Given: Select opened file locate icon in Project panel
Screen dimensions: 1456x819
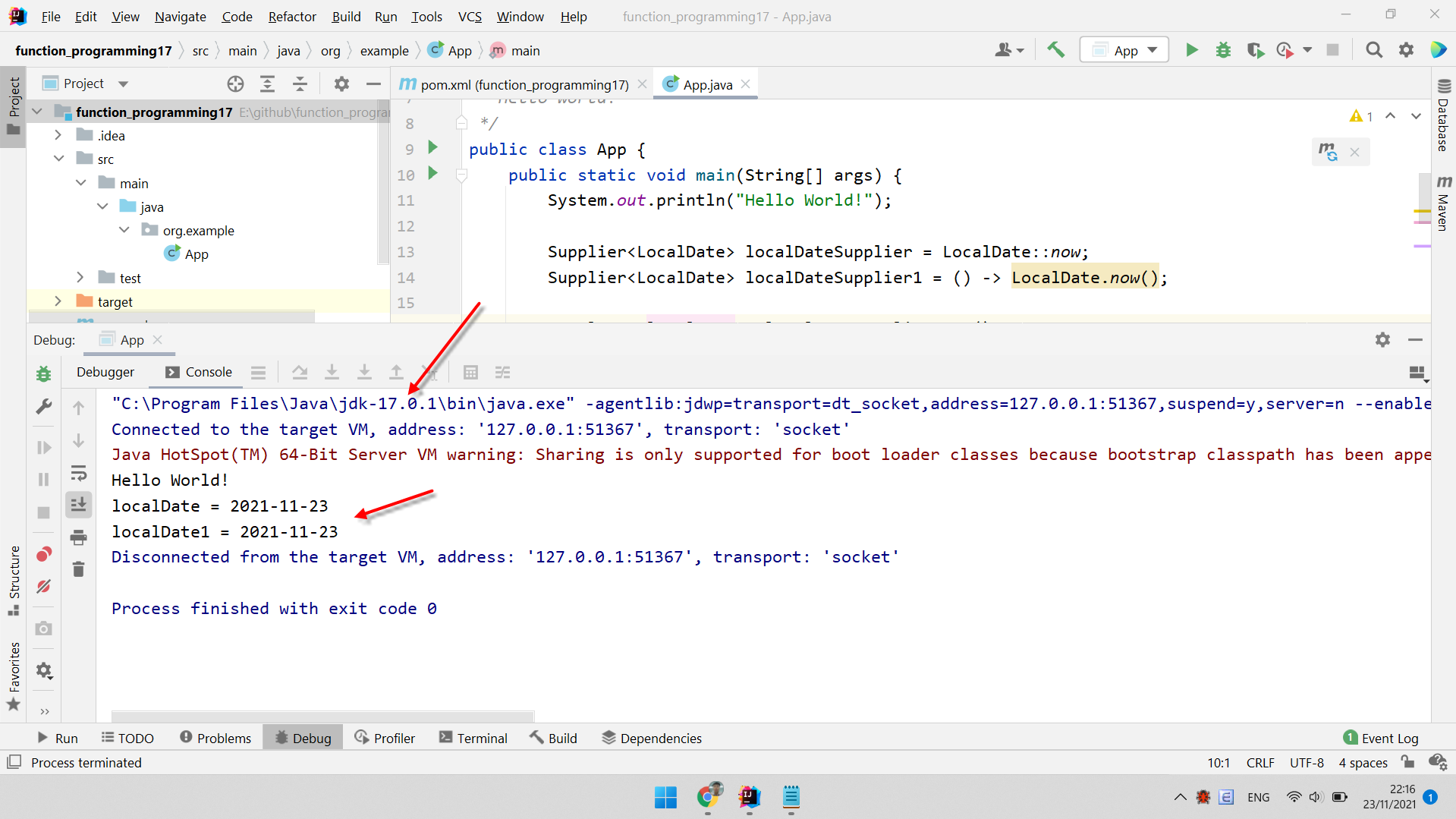Looking at the screenshot, I should 235,83.
